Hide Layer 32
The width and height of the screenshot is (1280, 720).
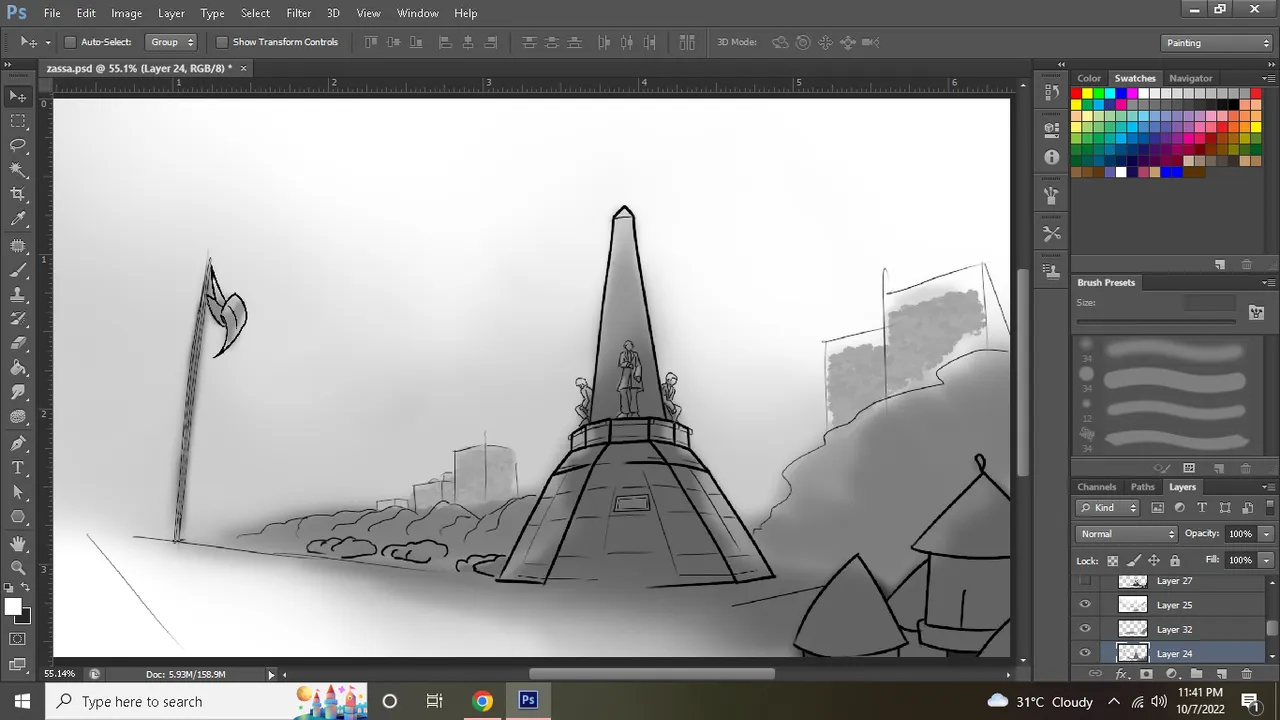pos(1085,629)
